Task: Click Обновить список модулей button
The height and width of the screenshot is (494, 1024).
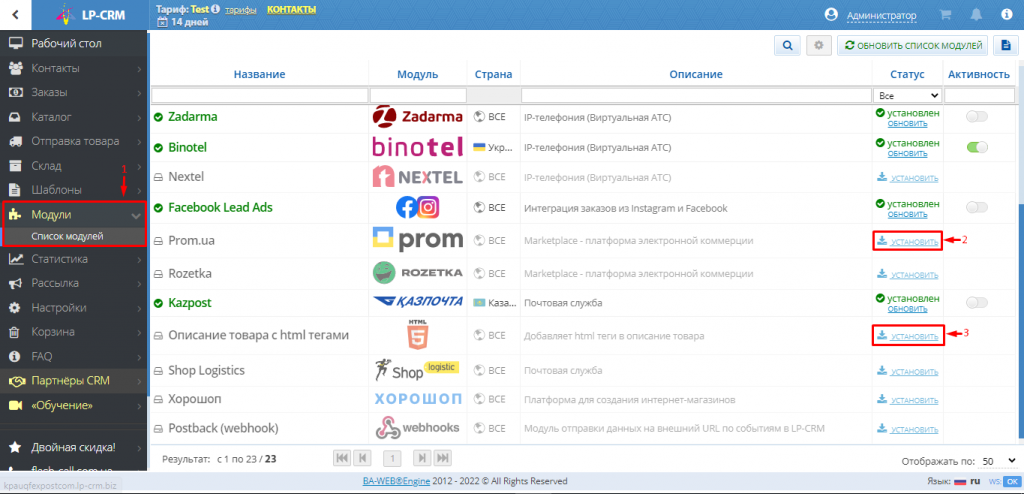Action: (912, 46)
